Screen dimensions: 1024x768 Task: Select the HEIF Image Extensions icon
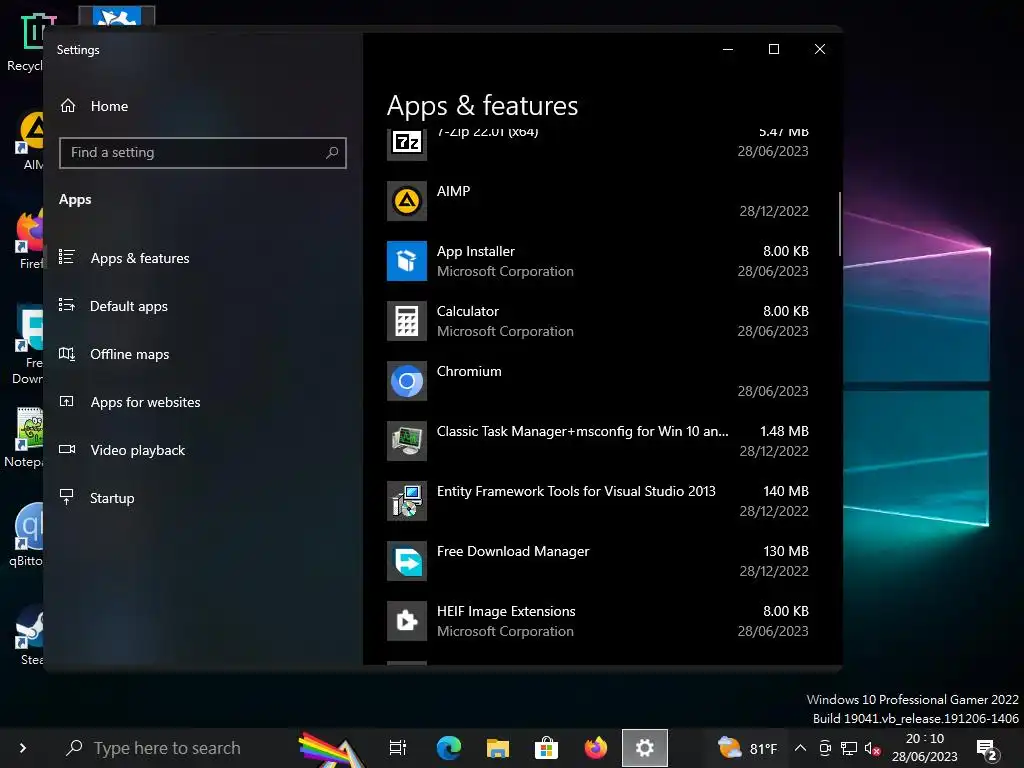pyautogui.click(x=407, y=621)
